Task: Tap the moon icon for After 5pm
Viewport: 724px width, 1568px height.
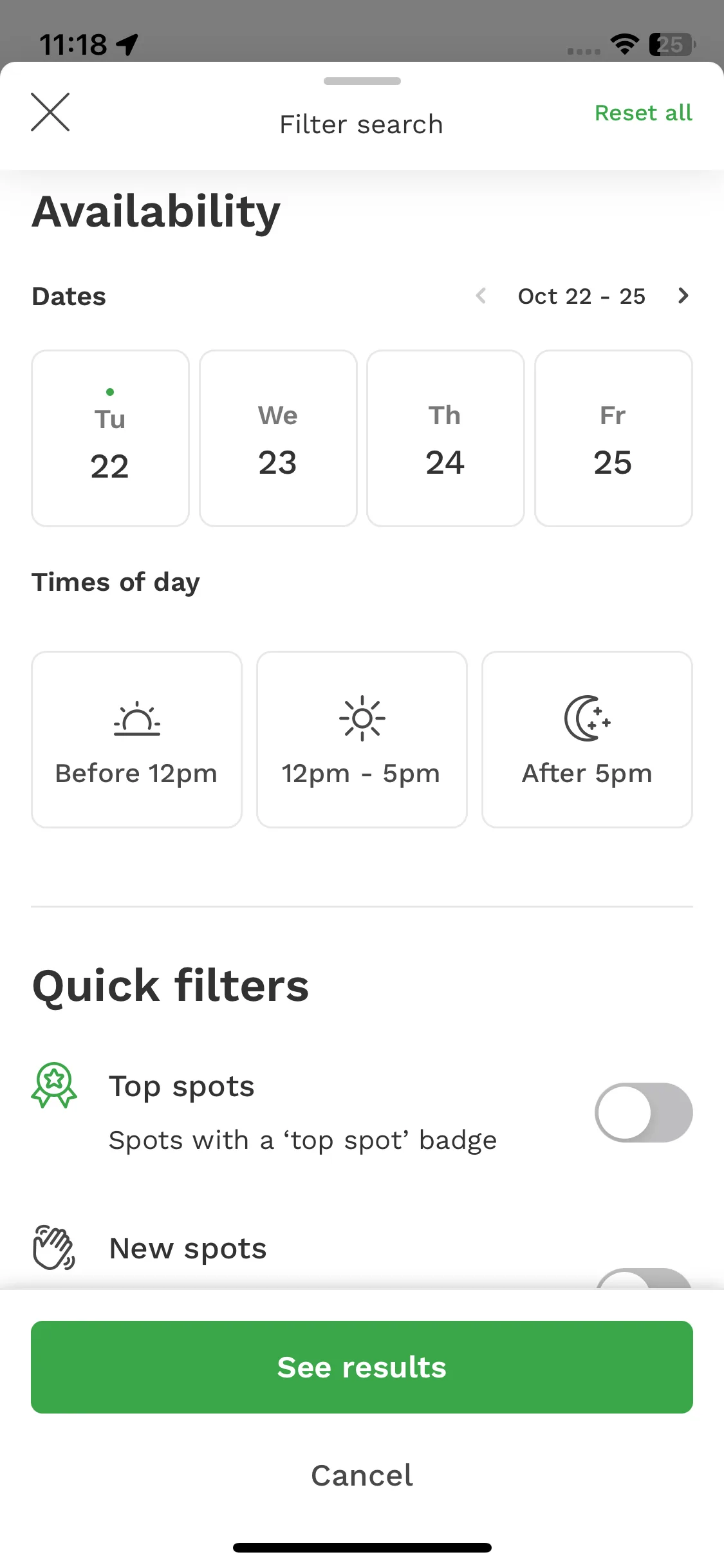Action: coord(587,718)
